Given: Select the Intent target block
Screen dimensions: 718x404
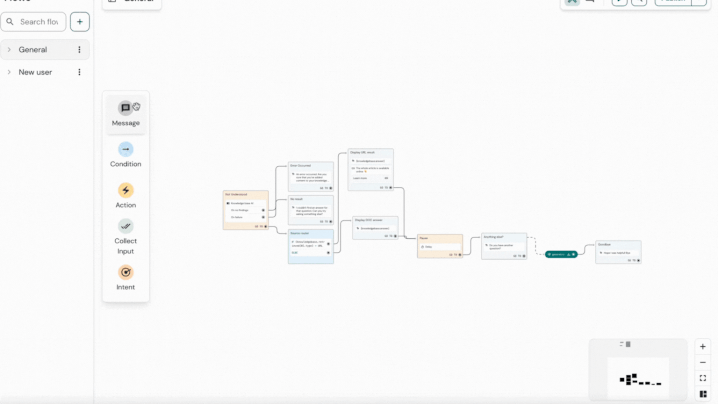Looking at the screenshot, I should pos(125,272).
